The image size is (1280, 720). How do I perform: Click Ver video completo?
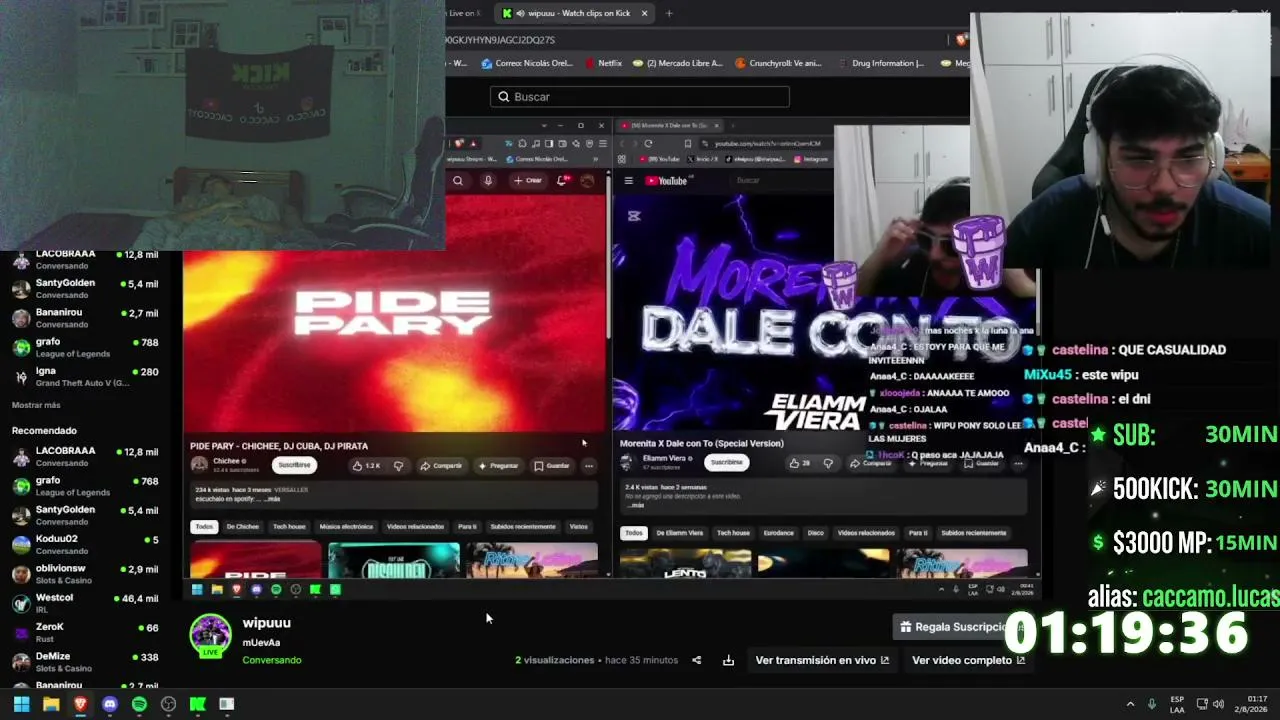pos(968,660)
